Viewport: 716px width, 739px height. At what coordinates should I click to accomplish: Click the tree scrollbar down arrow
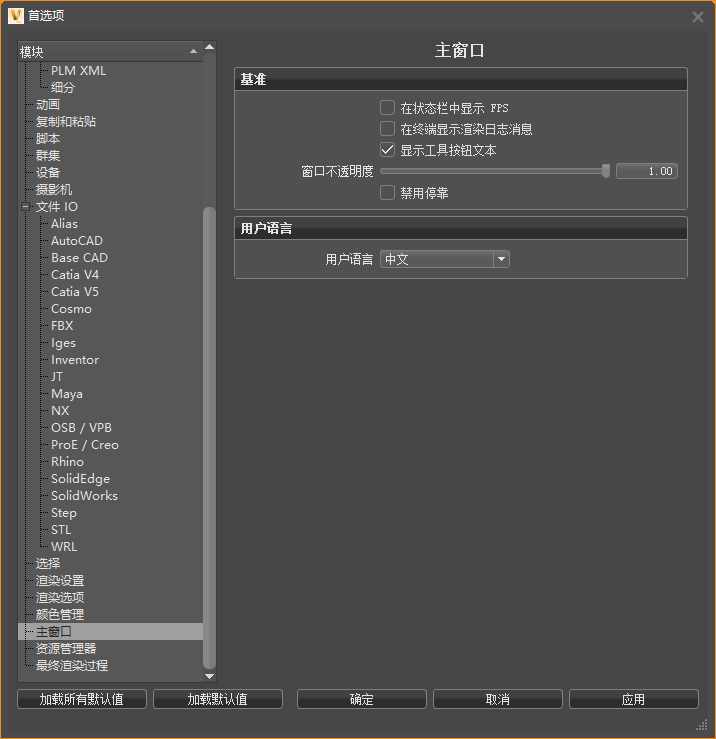click(210, 676)
